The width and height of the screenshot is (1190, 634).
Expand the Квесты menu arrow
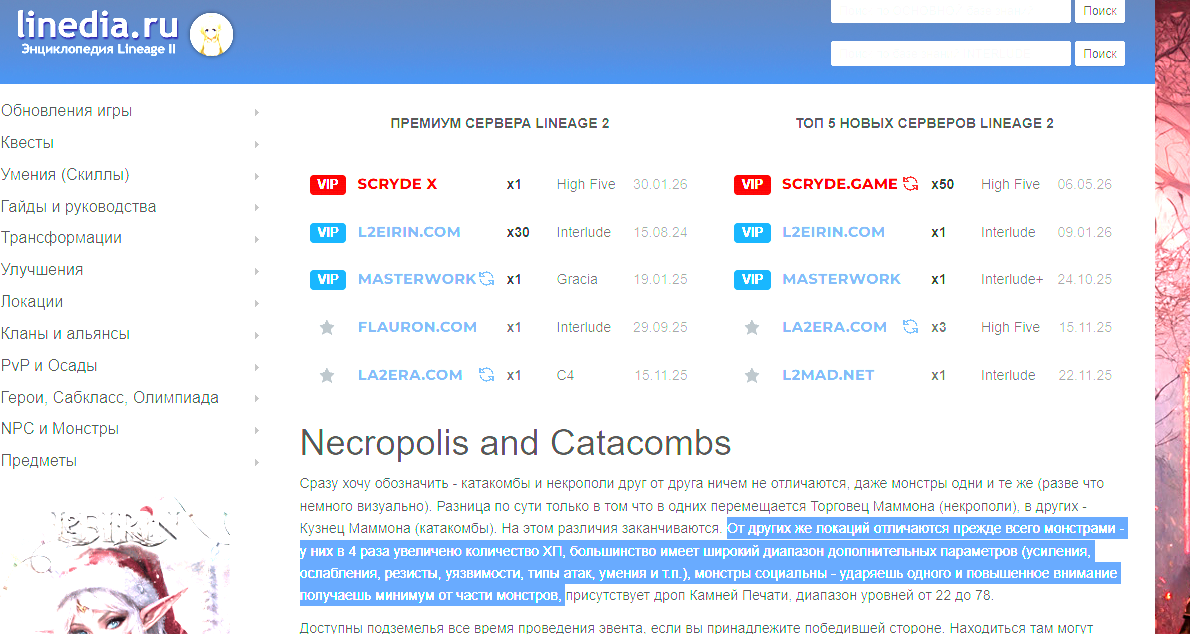click(x=257, y=144)
